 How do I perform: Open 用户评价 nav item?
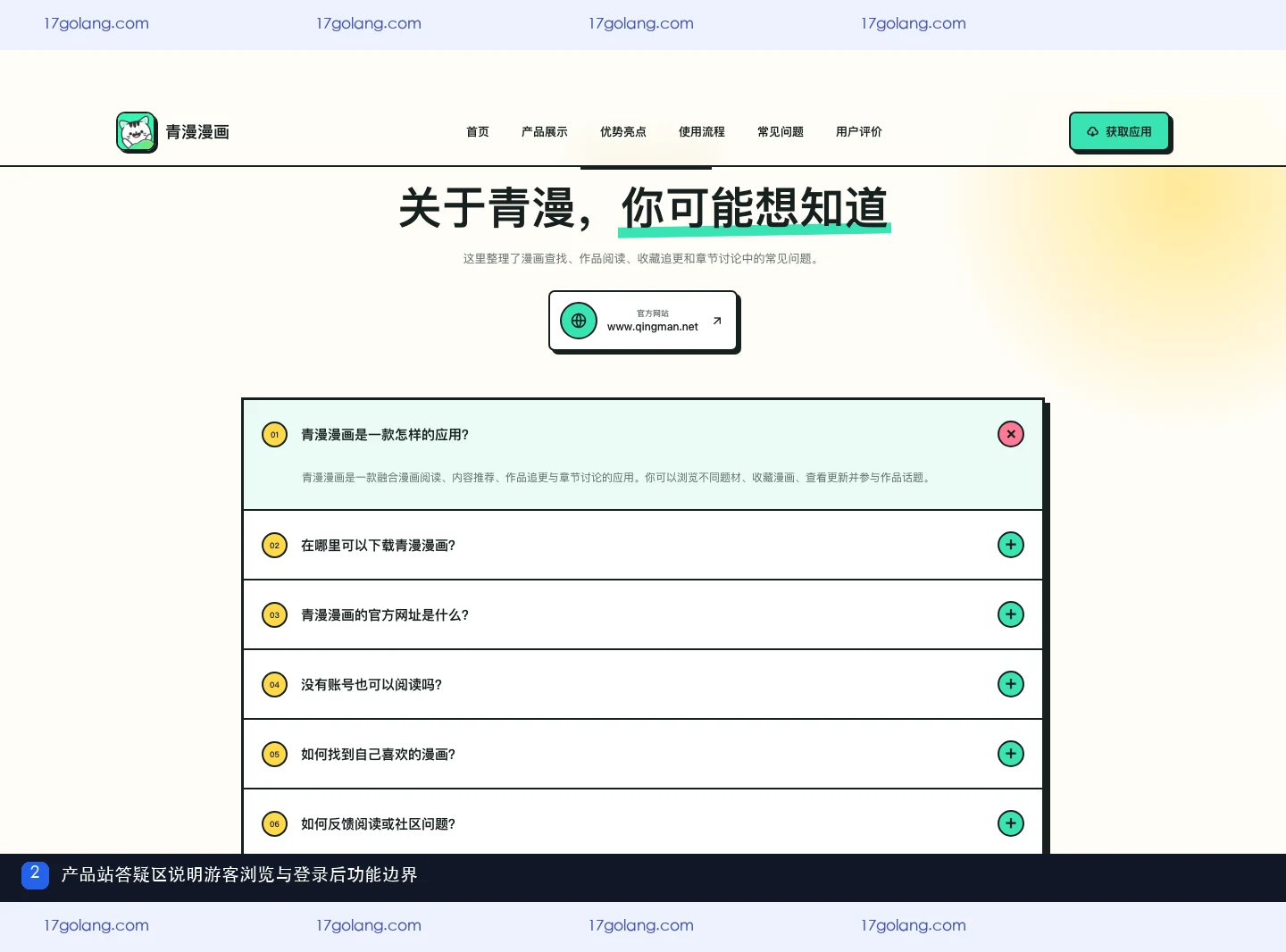click(x=859, y=132)
